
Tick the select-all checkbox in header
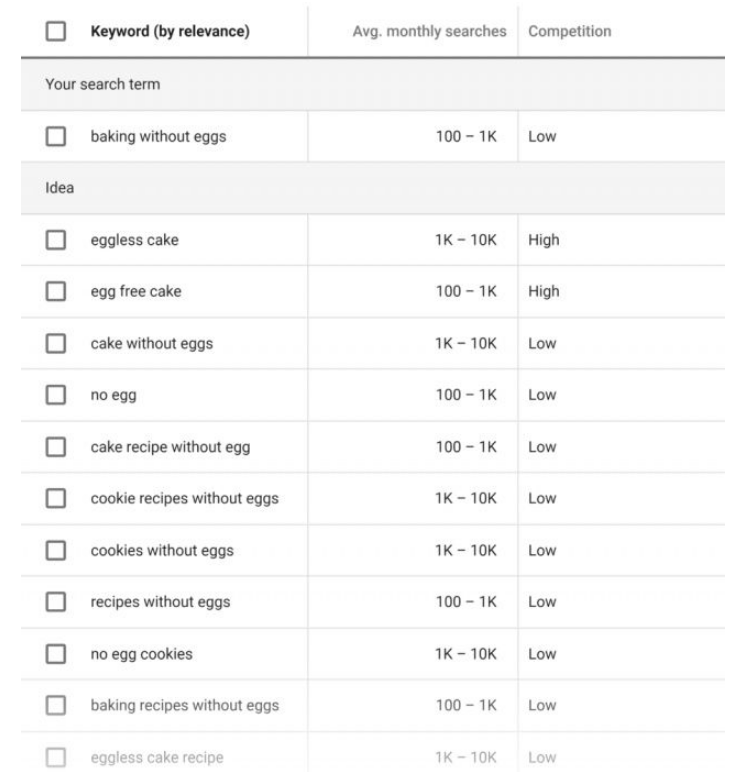tap(56, 31)
